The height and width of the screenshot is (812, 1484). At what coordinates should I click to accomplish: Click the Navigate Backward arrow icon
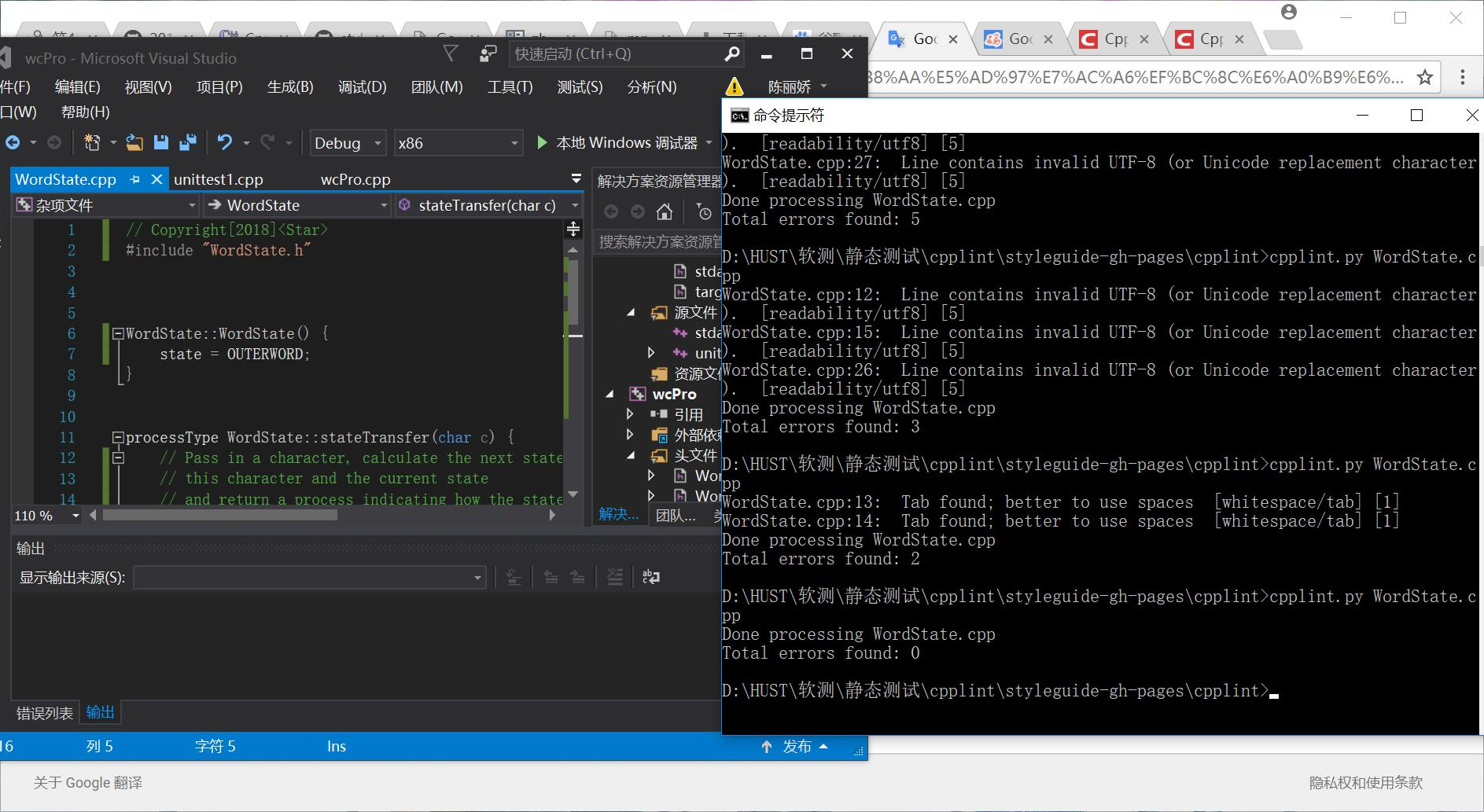pyautogui.click(x=13, y=142)
